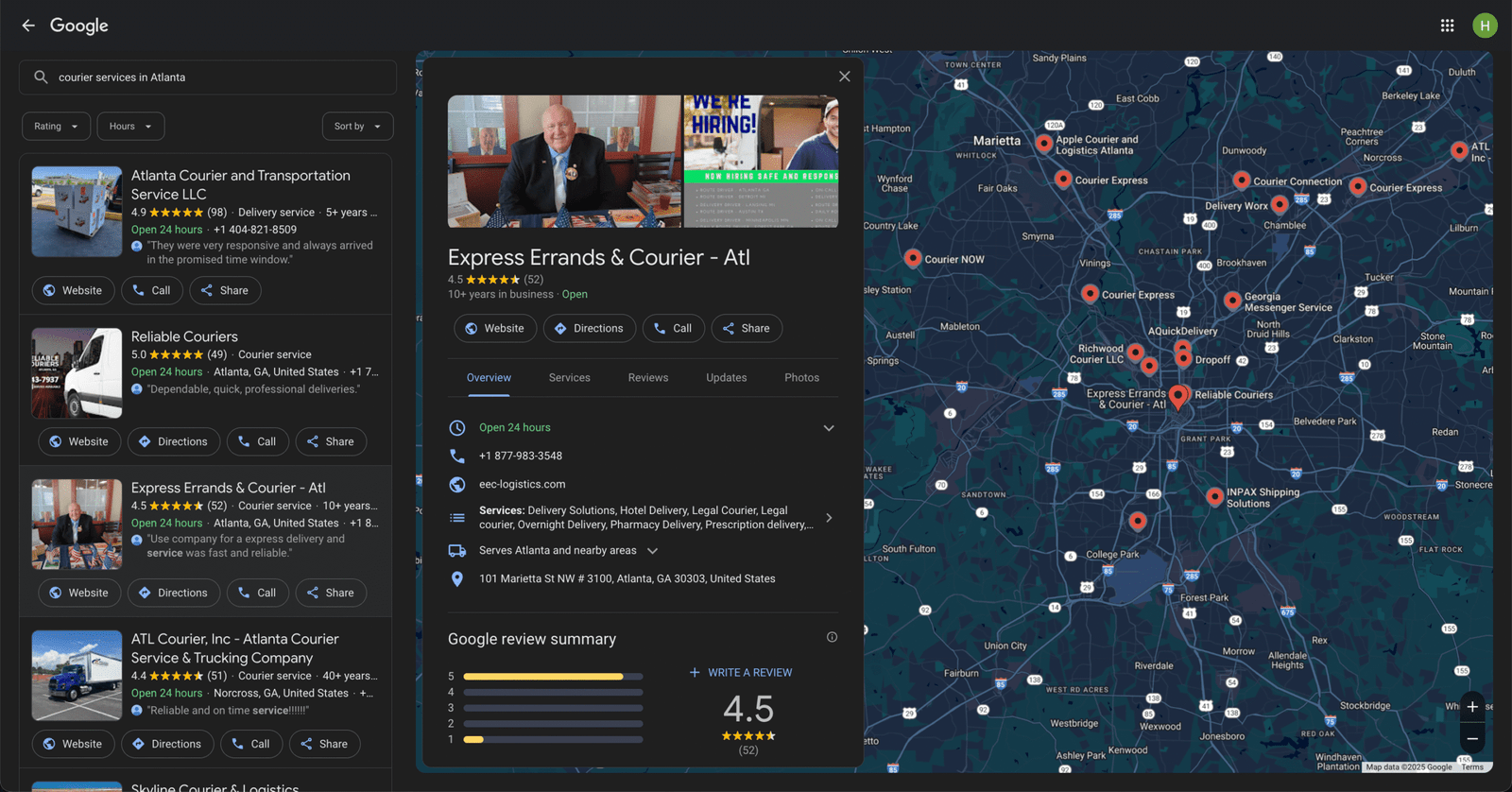Select Courier Connection map pin
Viewport: 1512px width, 792px height.
(1242, 180)
